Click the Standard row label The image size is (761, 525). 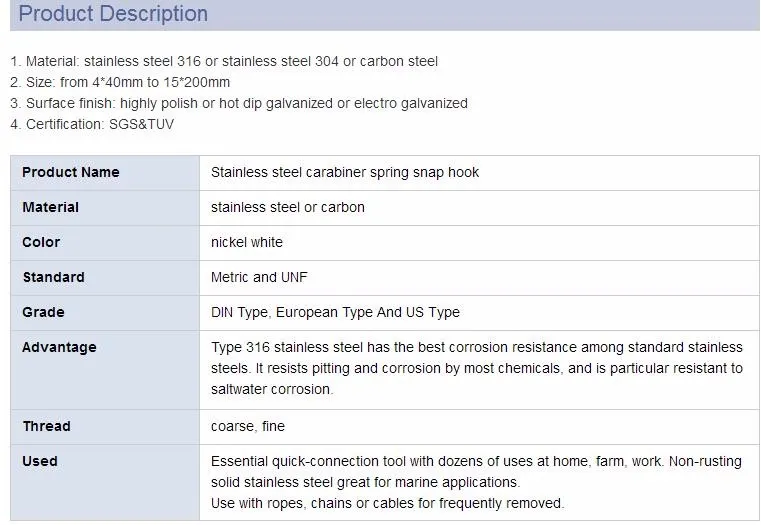pyautogui.click(x=54, y=277)
